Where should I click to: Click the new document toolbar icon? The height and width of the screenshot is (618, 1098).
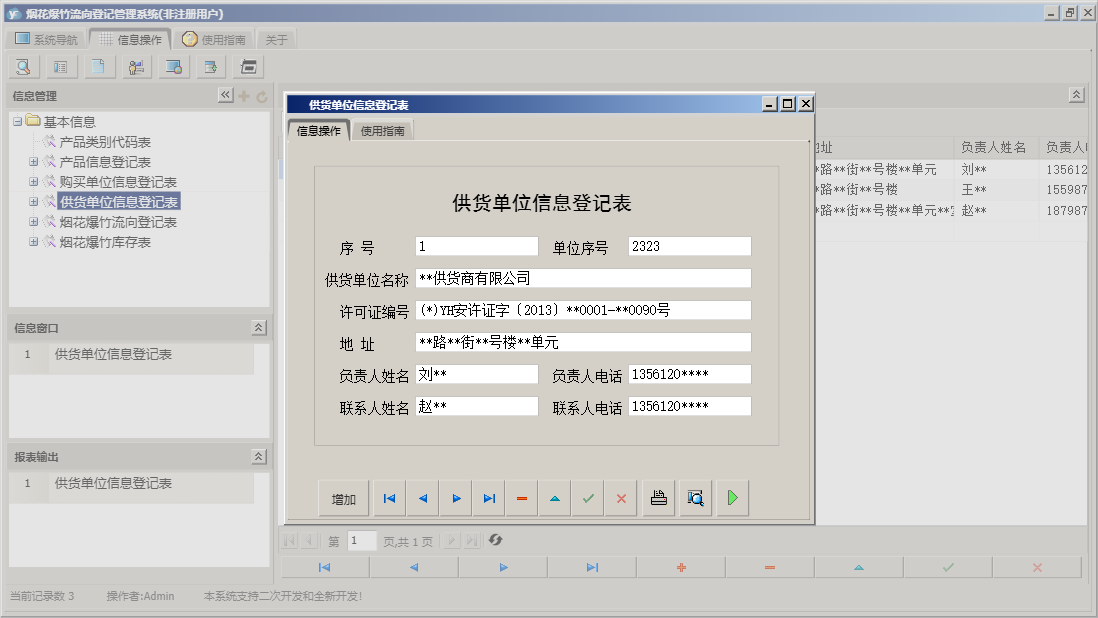coord(99,66)
